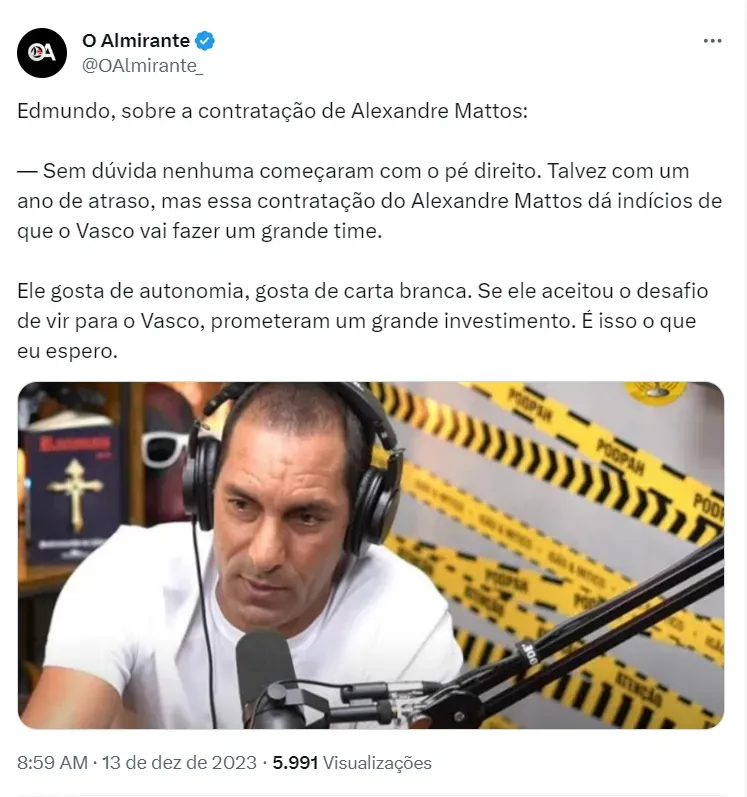Viewport: 747px width, 797px height.
Task: Open the 5.991 Visualizações view count
Action: tap(352, 762)
